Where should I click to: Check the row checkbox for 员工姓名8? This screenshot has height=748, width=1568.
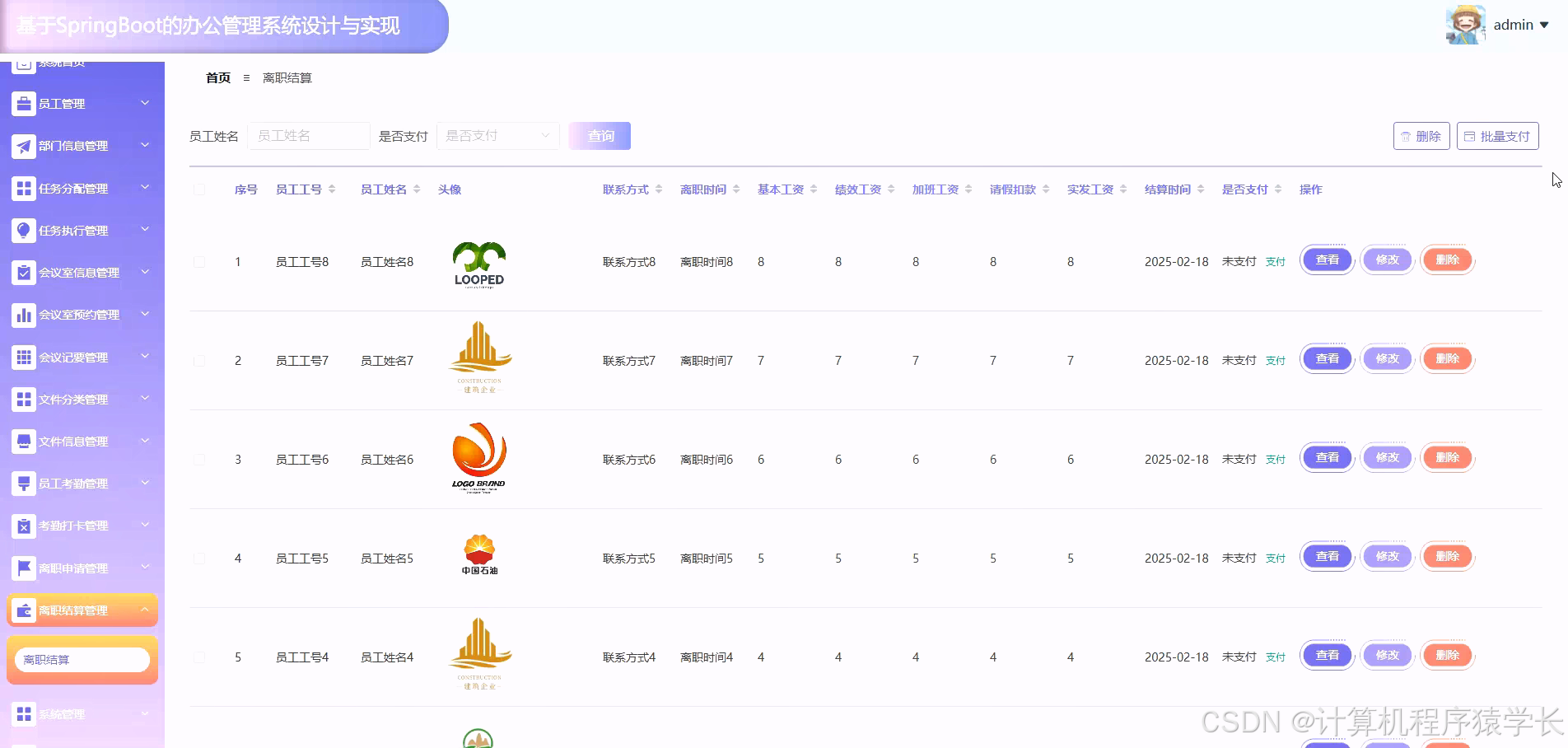(x=199, y=261)
